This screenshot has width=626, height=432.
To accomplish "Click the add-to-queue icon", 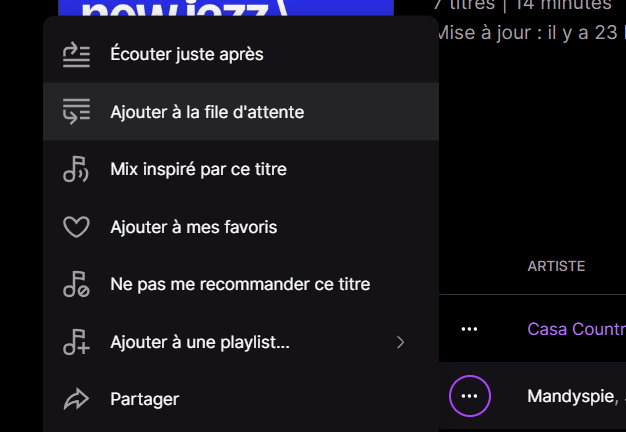I will 76,112.
